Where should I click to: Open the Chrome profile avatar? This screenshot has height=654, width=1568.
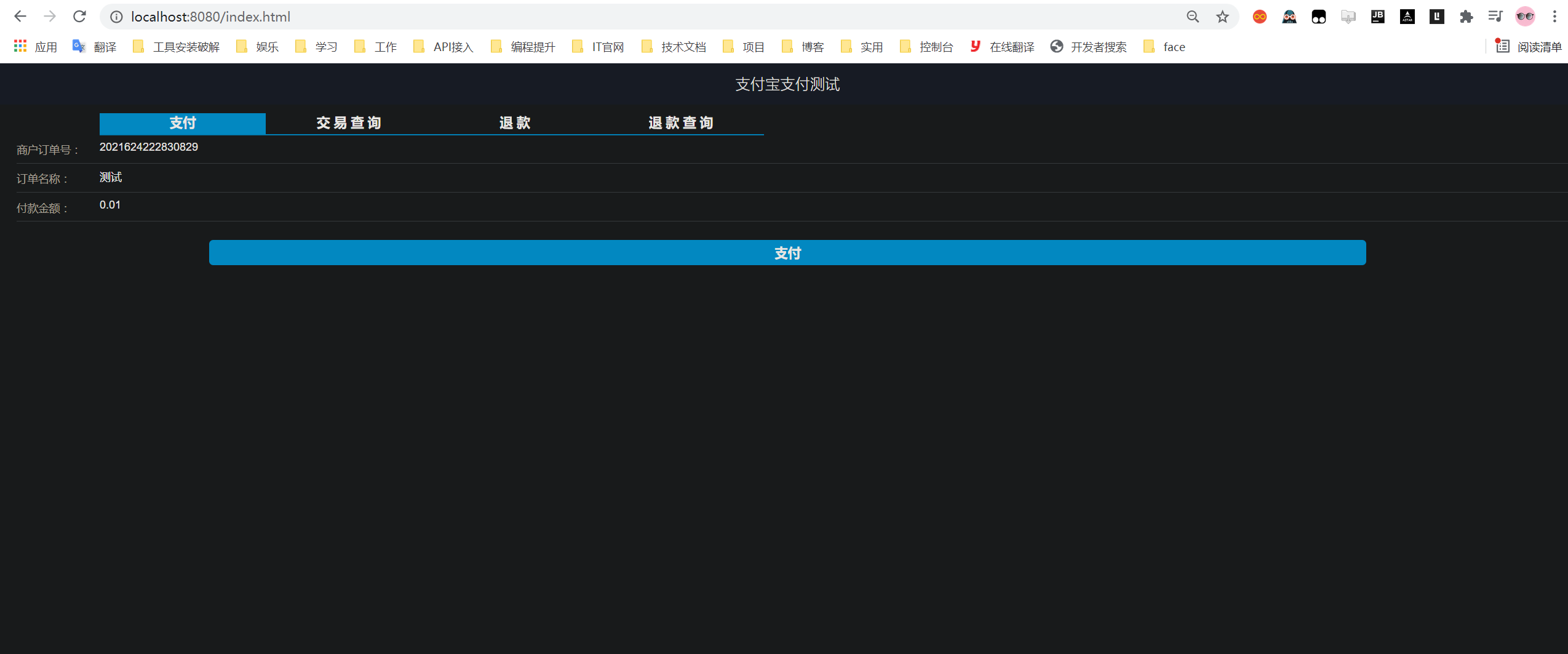tap(1526, 16)
